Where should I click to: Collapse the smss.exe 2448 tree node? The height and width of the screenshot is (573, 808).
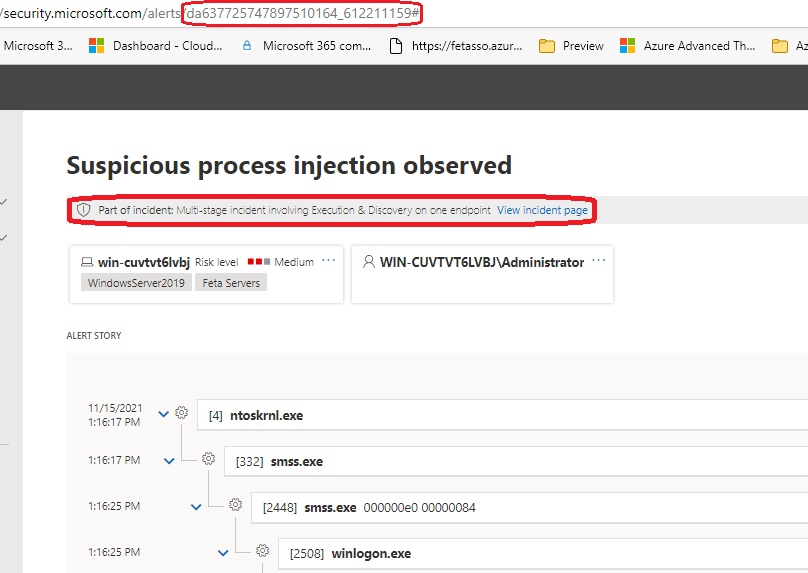[x=196, y=507]
